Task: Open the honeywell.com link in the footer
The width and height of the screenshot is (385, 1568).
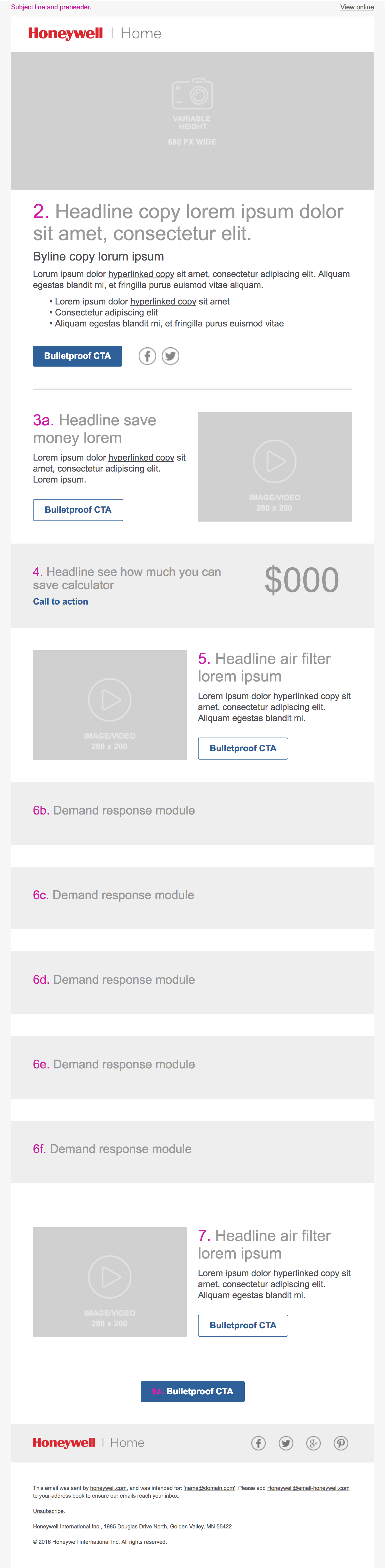Action: click(108, 1488)
